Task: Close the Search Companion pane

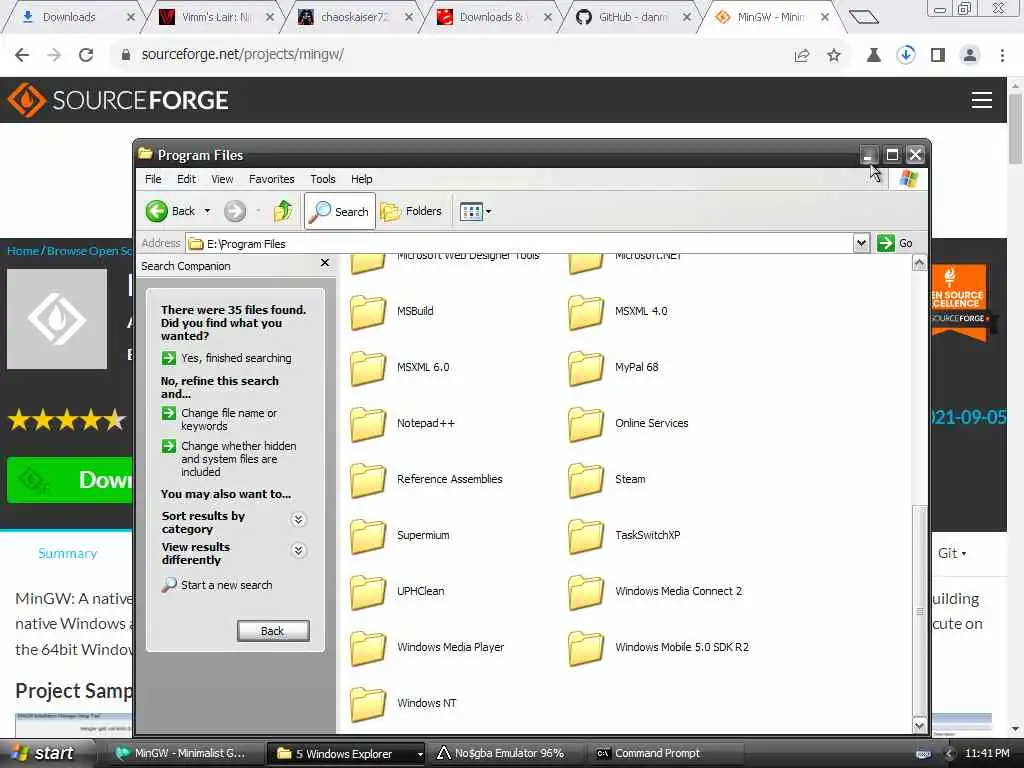Action: 325,263
